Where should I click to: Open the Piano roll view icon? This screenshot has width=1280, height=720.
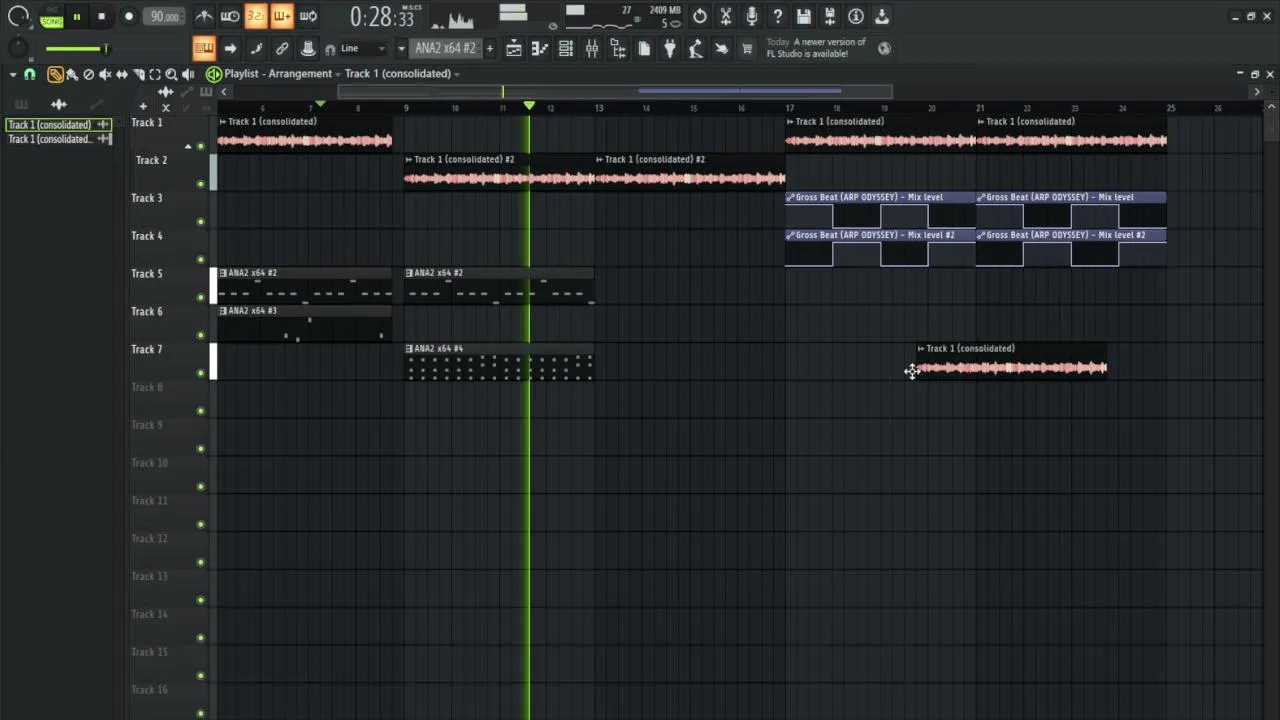[540, 48]
